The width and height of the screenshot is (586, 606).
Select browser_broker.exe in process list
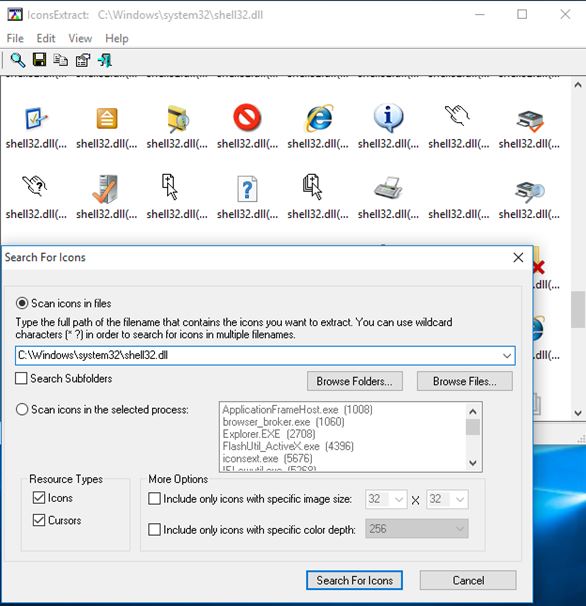(x=283, y=422)
